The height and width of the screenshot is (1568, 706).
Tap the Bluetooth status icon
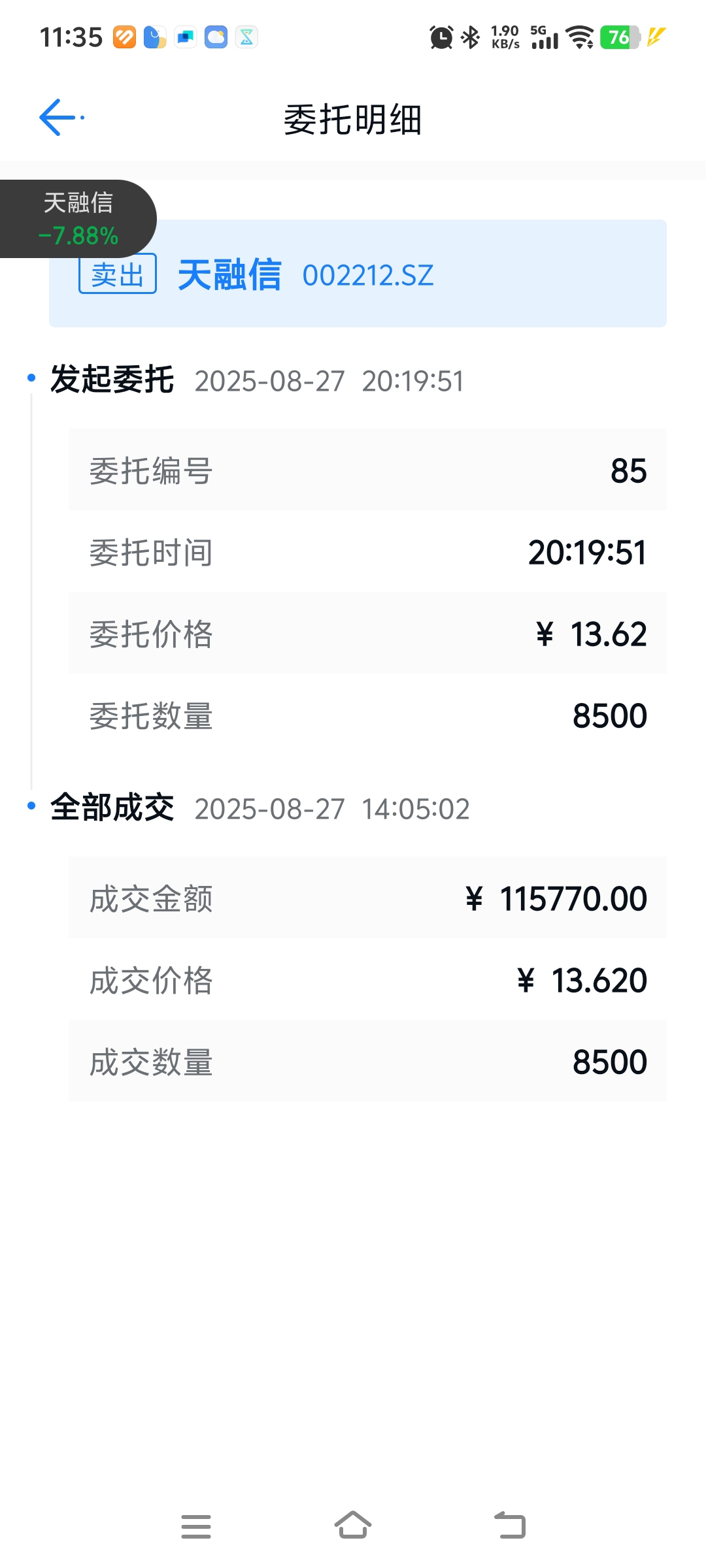coord(470,37)
